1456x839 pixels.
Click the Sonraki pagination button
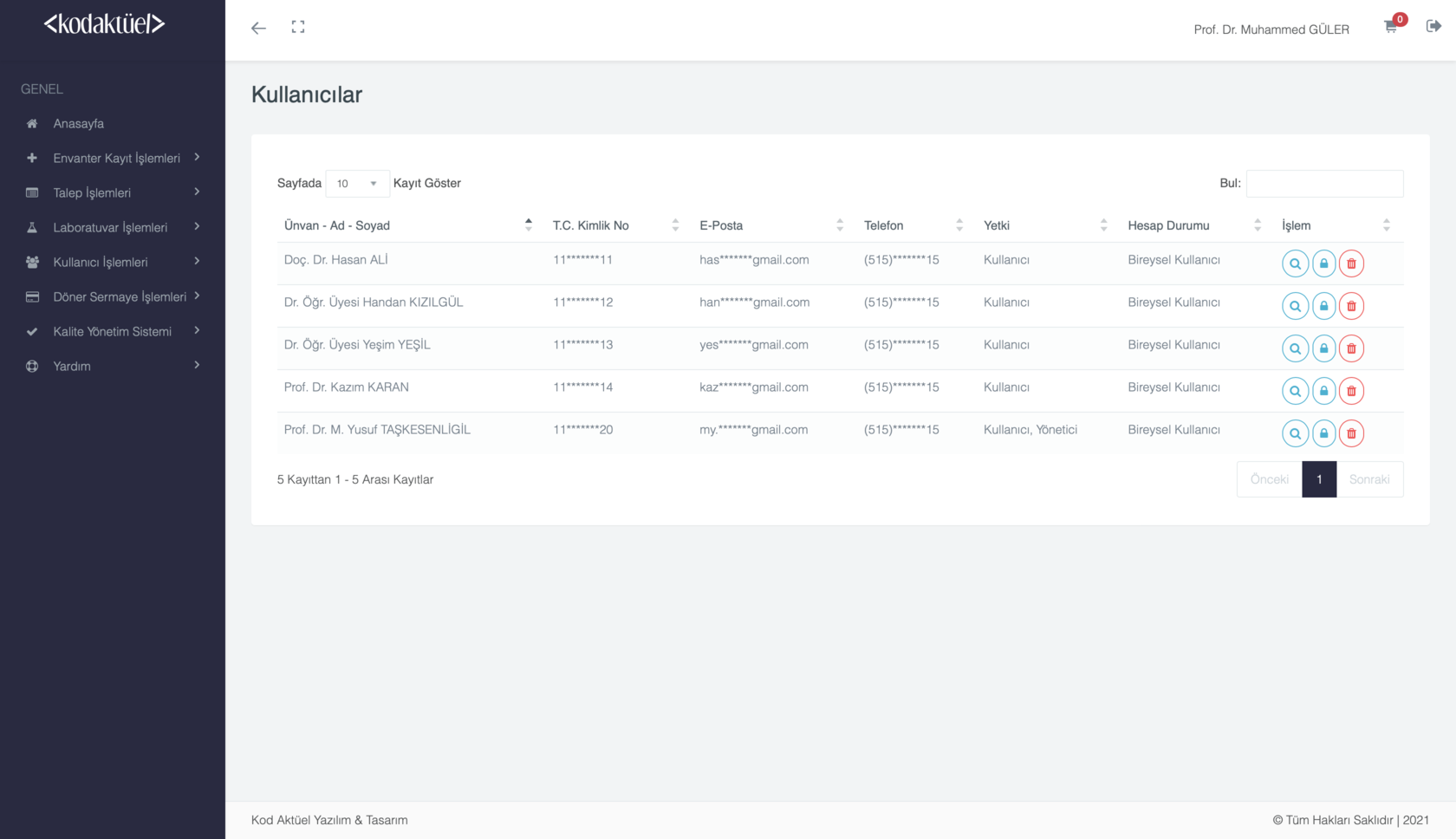click(1369, 479)
